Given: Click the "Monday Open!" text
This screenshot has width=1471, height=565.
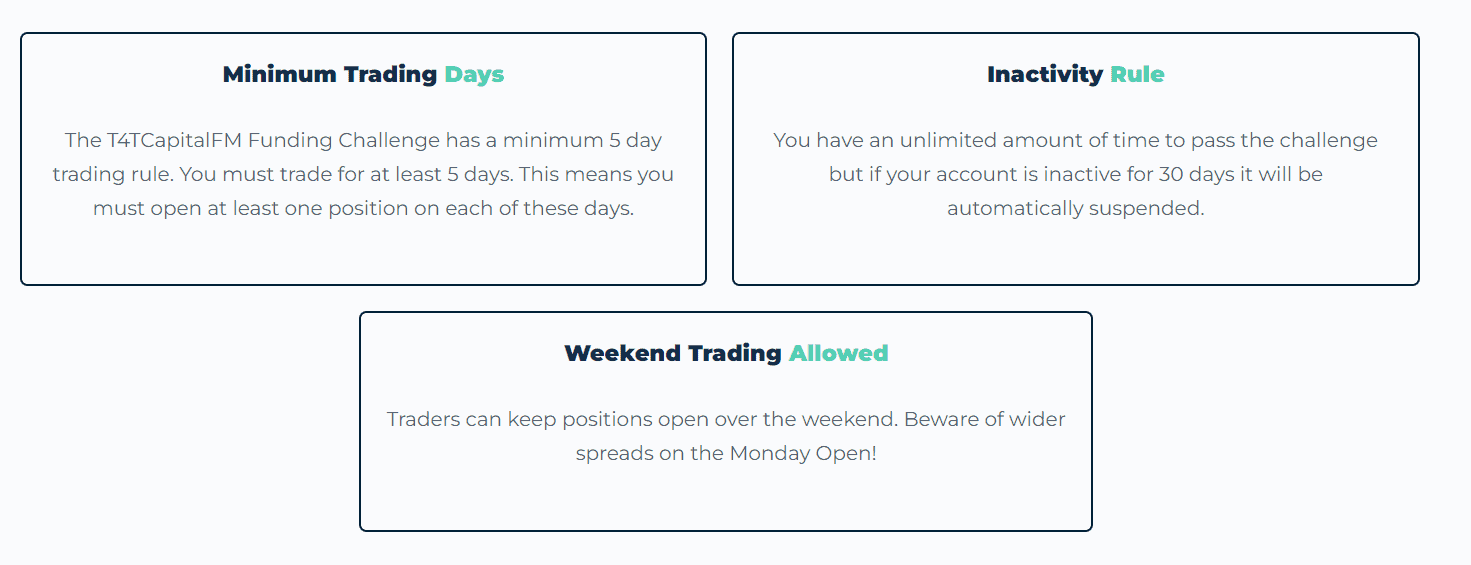Looking at the screenshot, I should tap(802, 453).
